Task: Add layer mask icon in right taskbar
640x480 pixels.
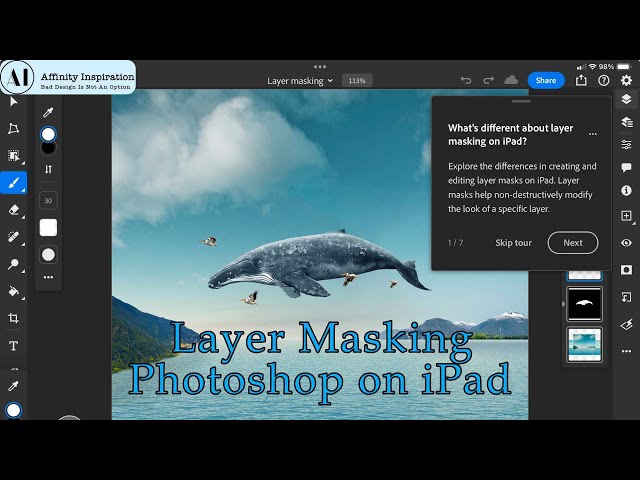Action: click(626, 270)
